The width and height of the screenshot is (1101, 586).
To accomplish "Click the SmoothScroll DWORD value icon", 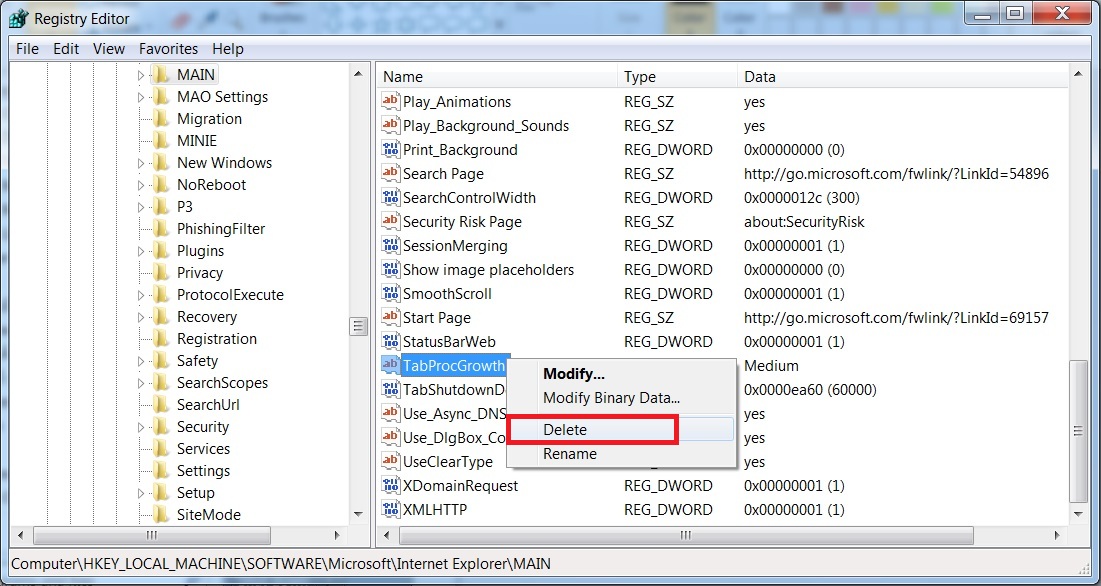I will pyautogui.click(x=391, y=294).
